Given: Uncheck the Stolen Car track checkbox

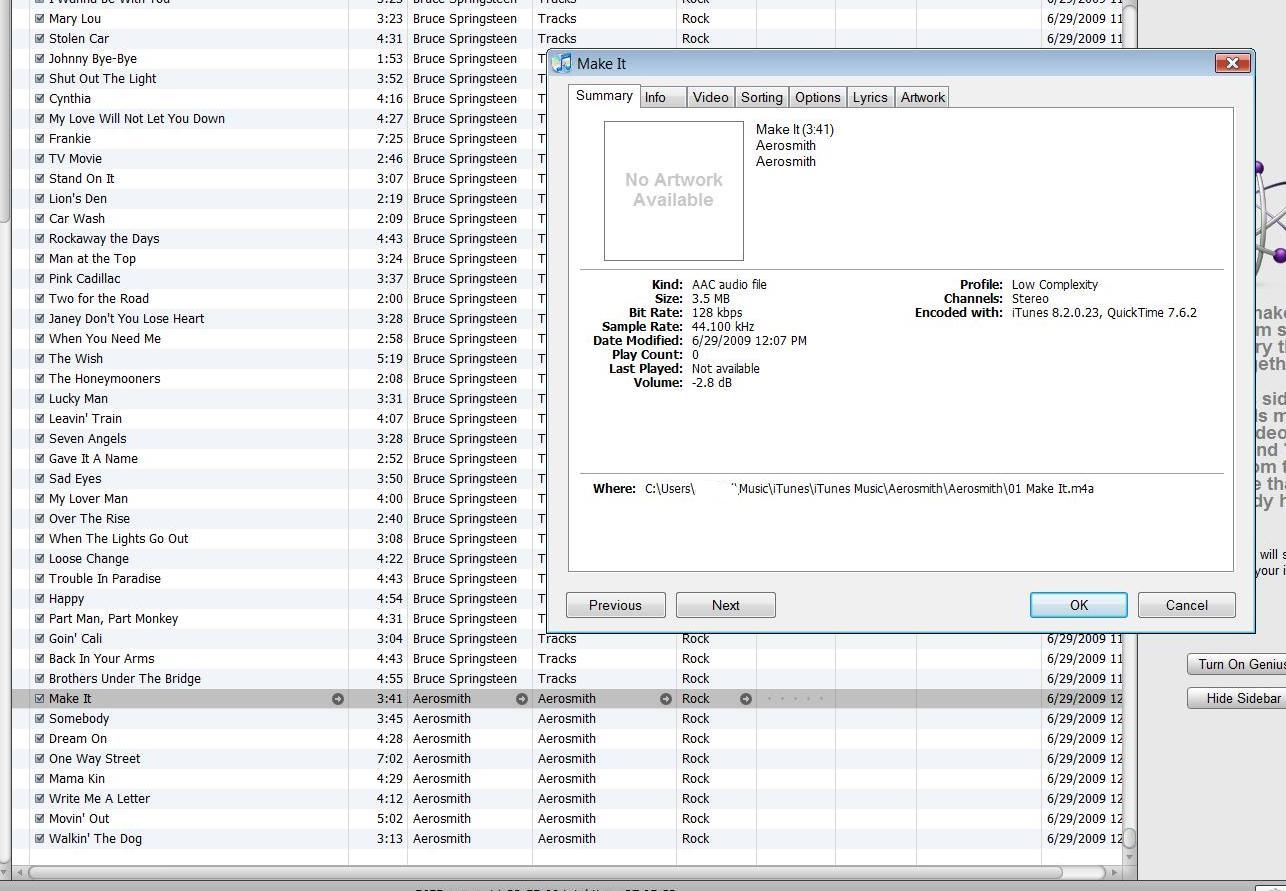Looking at the screenshot, I should click(39, 39).
